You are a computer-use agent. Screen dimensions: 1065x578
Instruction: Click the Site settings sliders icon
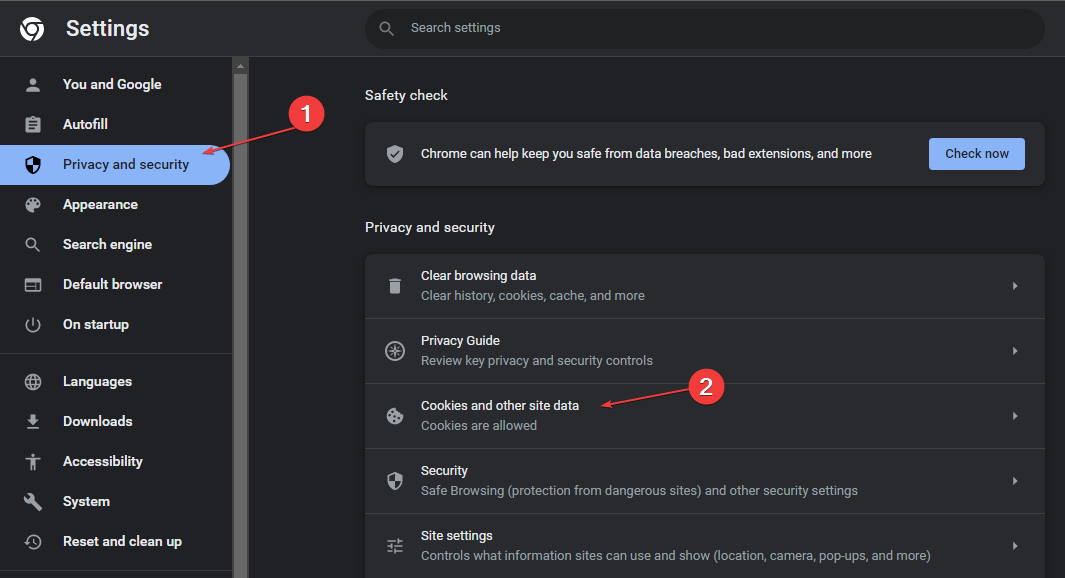coord(395,546)
